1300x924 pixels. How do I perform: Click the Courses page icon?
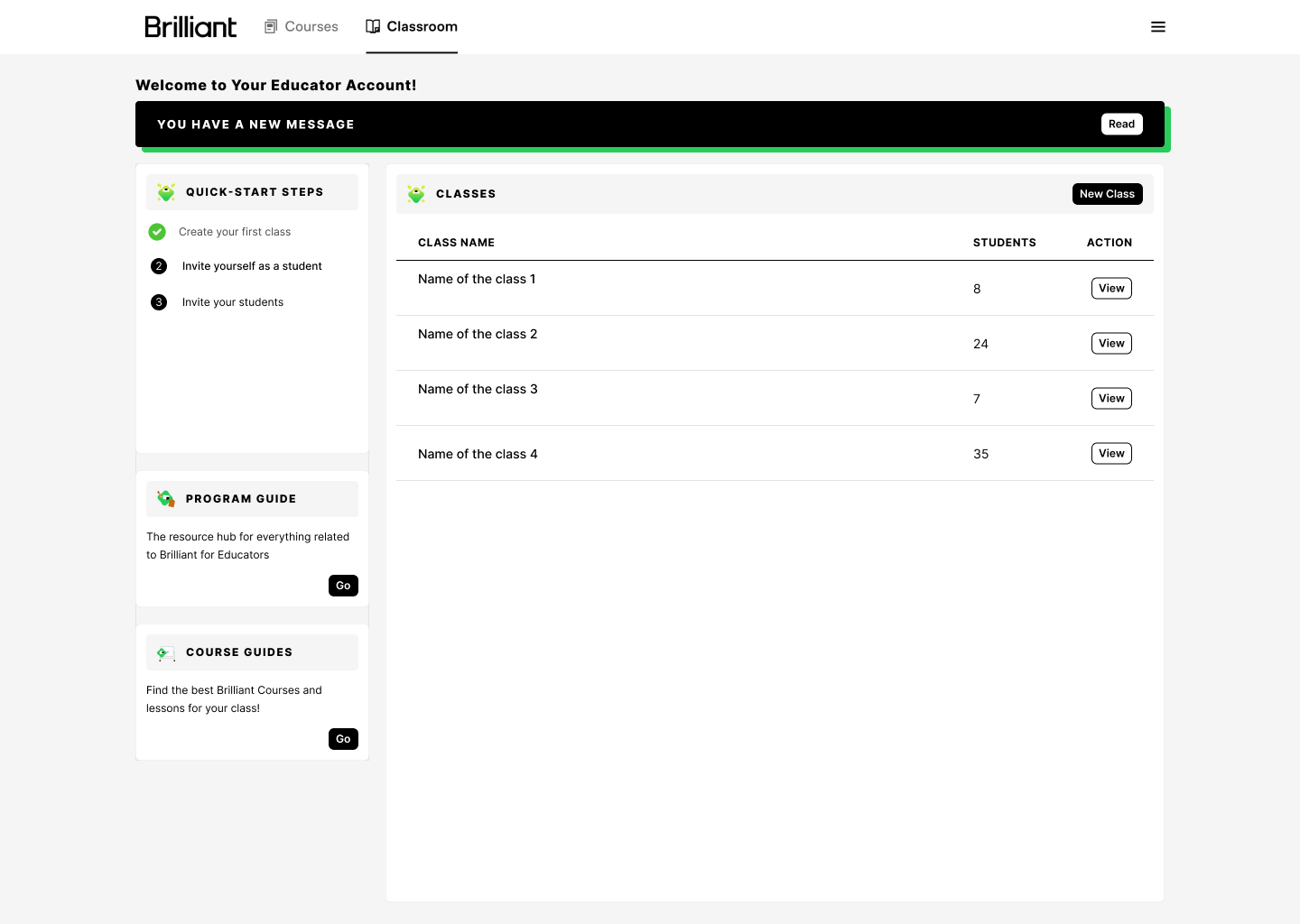pos(271,27)
